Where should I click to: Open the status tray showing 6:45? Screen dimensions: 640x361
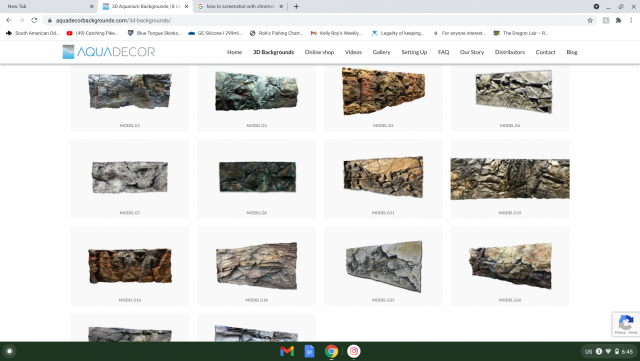(609, 351)
